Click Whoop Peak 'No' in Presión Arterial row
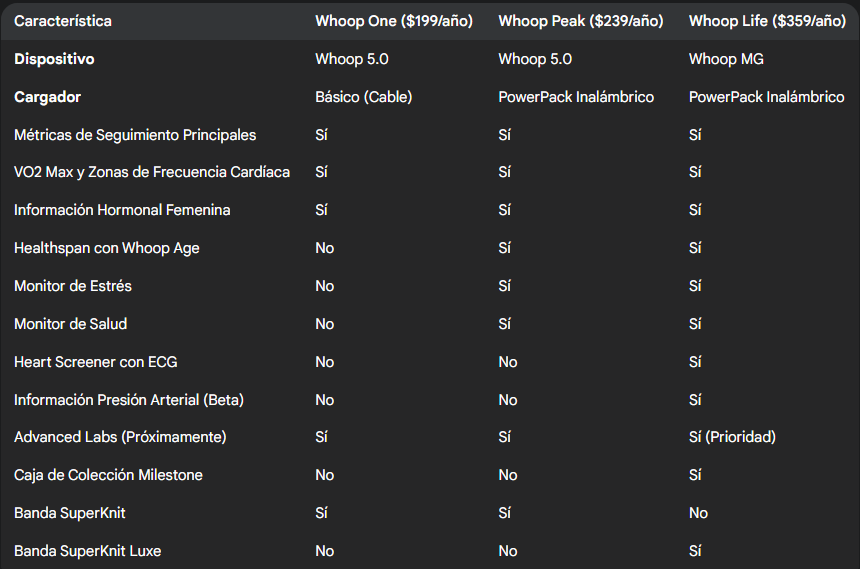This screenshot has height=569, width=860. coord(508,400)
